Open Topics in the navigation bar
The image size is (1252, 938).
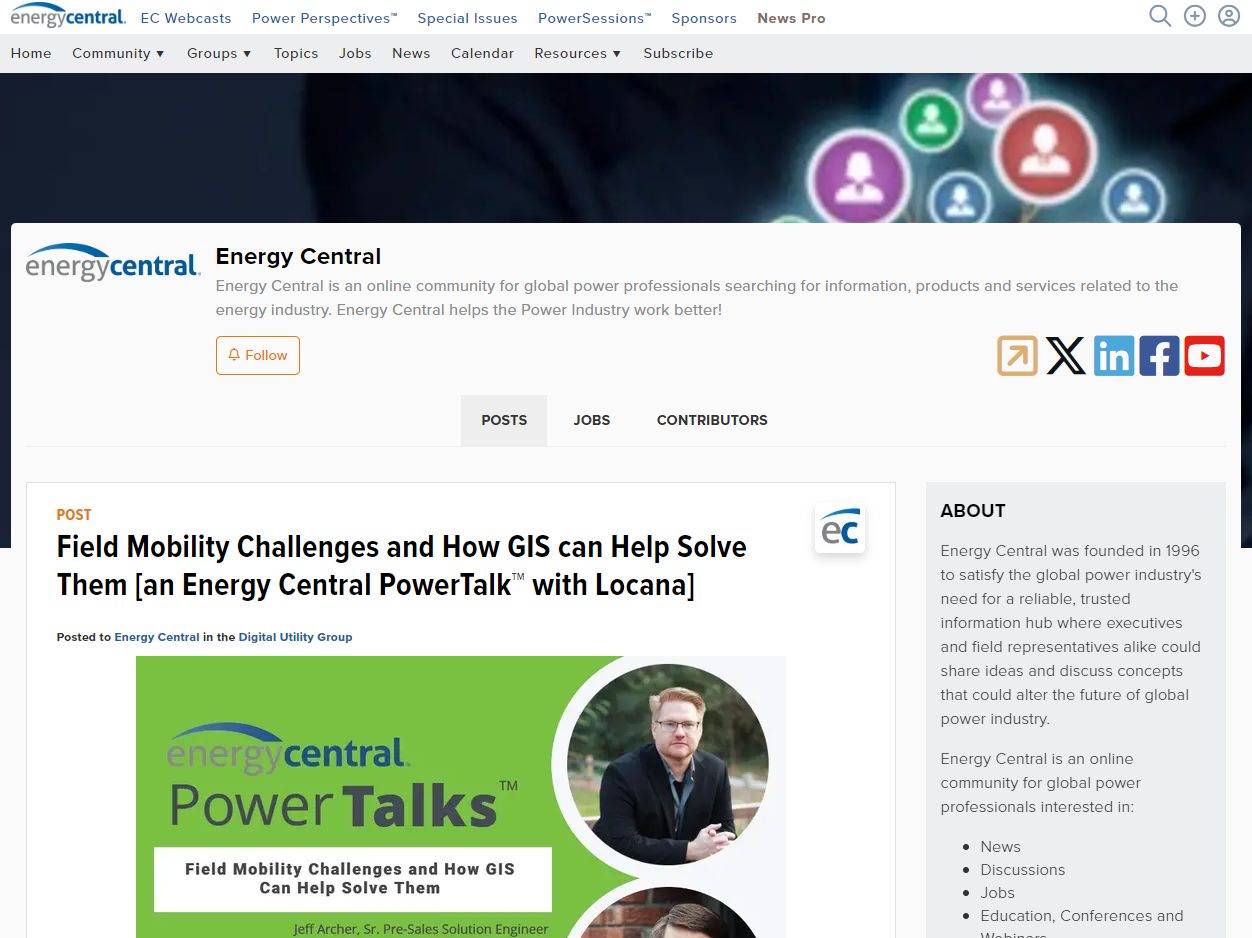296,53
